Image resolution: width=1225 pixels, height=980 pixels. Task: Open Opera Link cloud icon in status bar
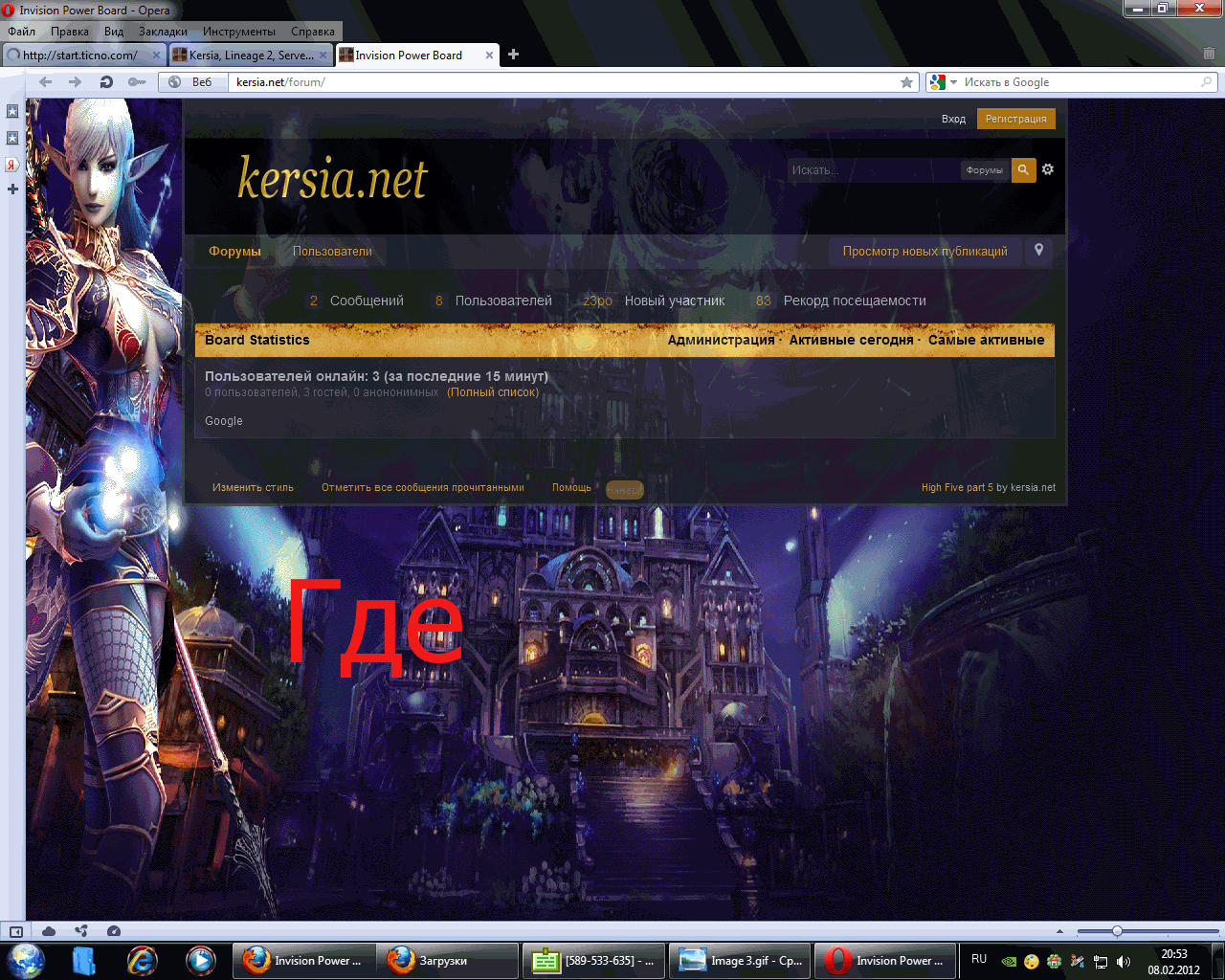(49, 931)
